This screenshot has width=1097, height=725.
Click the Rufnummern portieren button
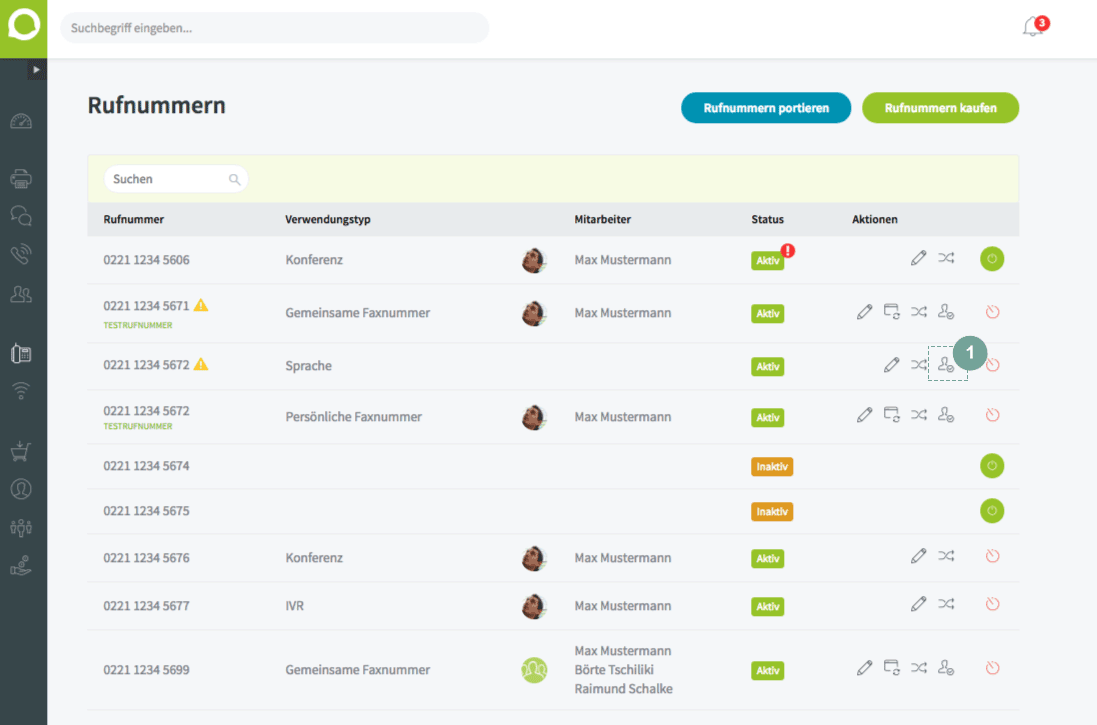[766, 108]
